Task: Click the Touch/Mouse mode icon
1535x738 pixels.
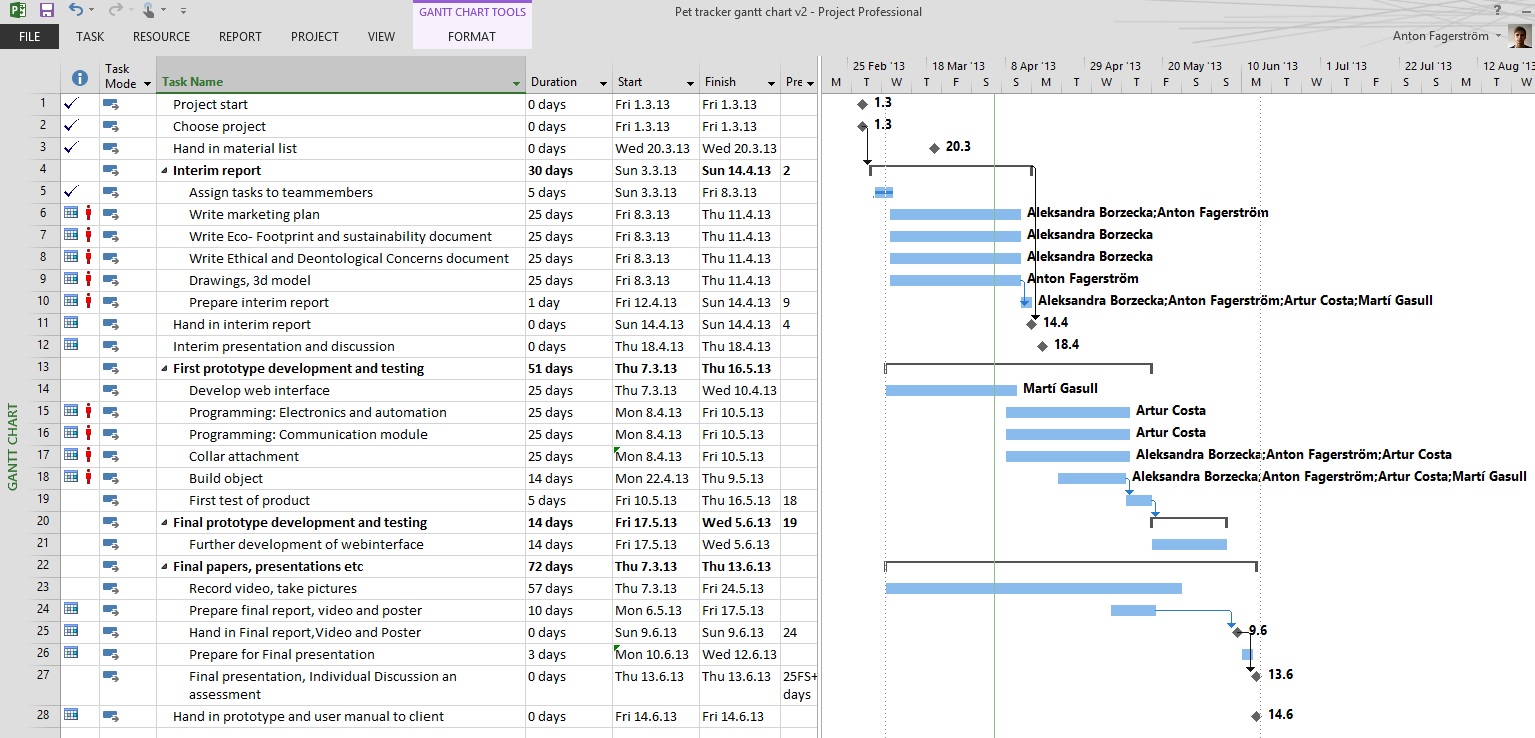Action: click(x=148, y=10)
